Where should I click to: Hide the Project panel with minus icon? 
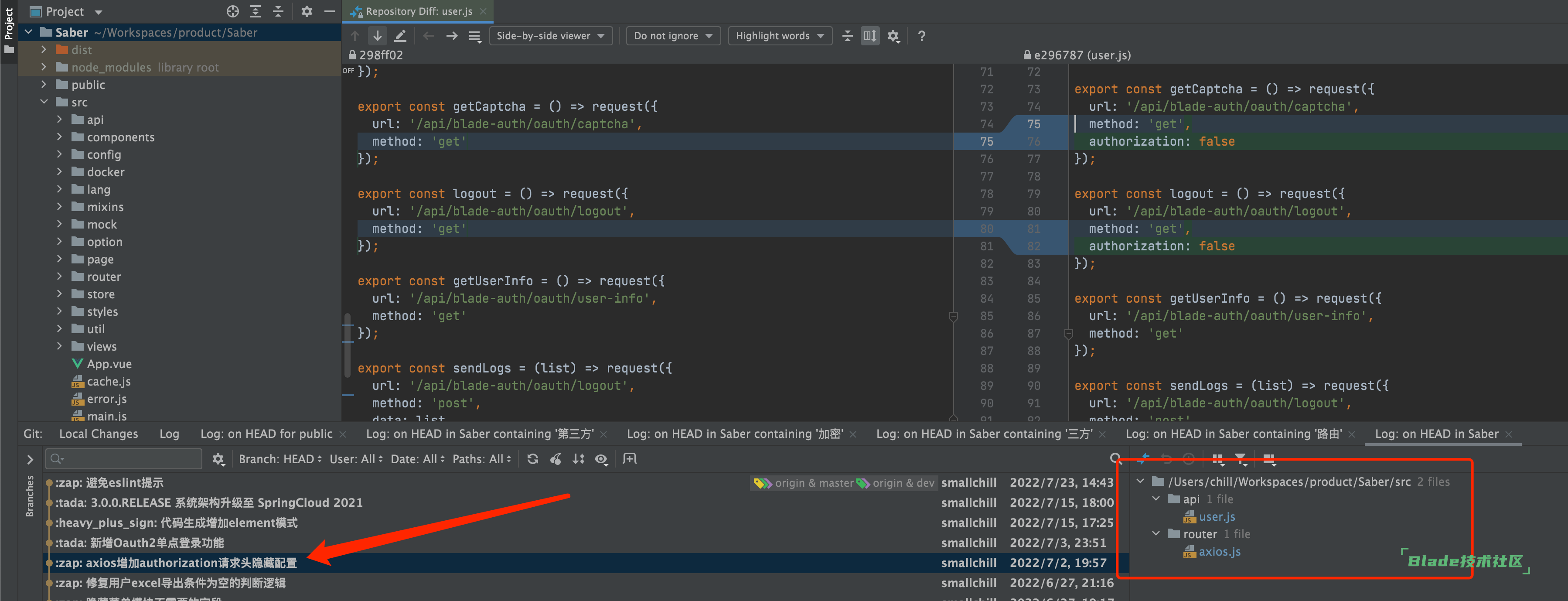(x=329, y=11)
